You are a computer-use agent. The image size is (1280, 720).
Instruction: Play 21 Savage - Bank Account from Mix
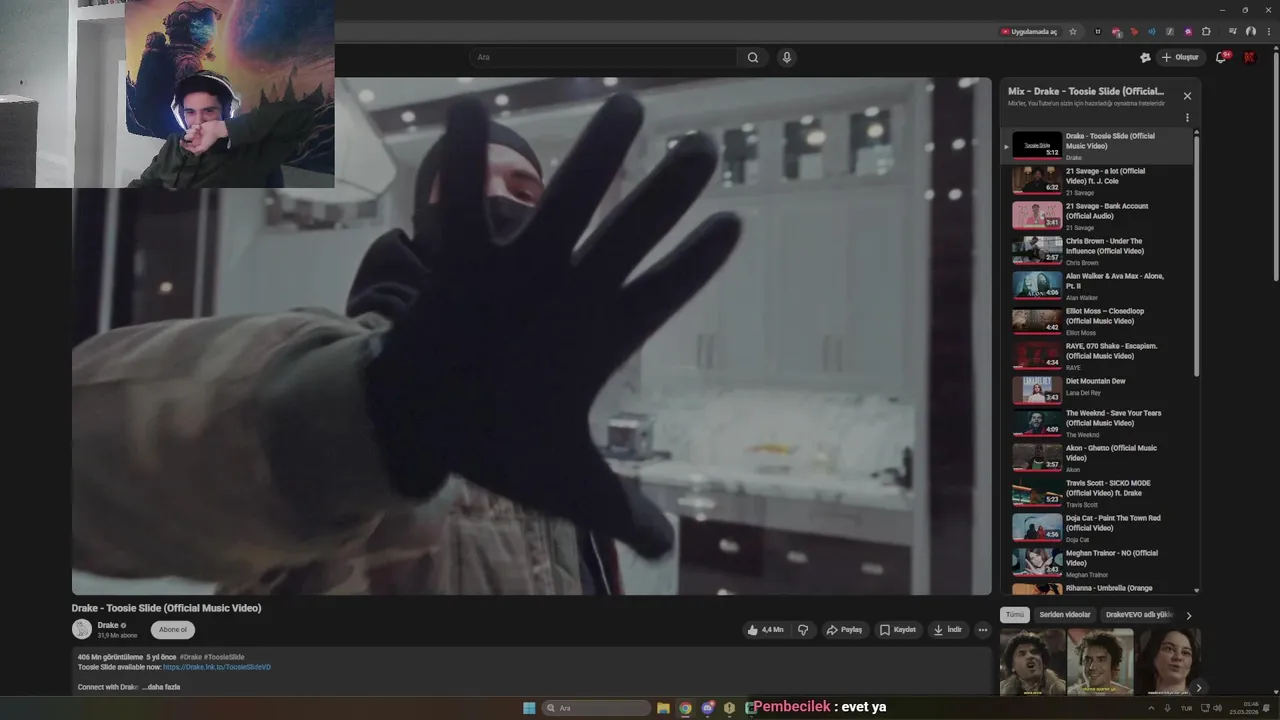coord(1097,216)
